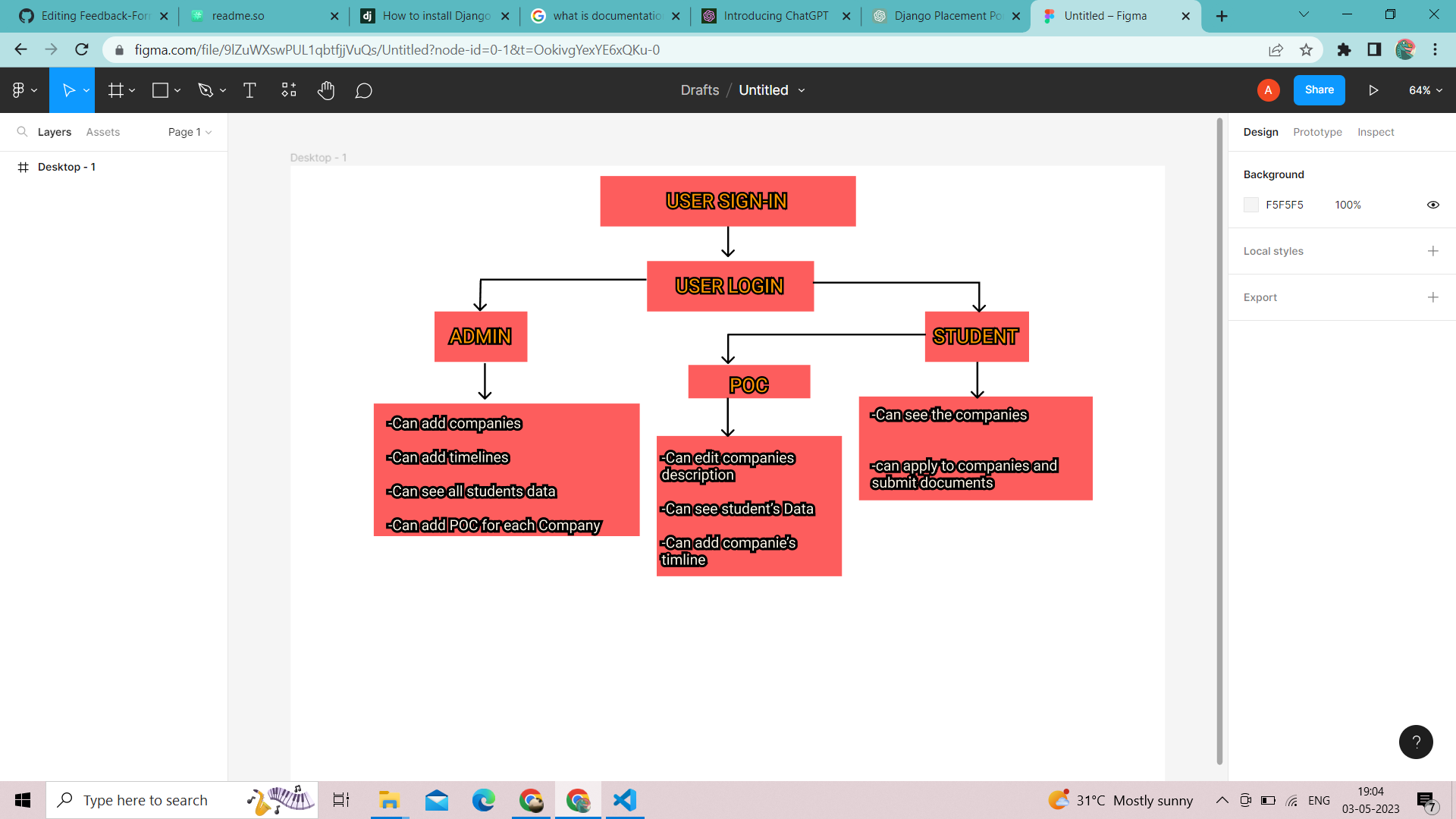Select the Pen tool
This screenshot has width=1456, height=819.
pyautogui.click(x=205, y=90)
